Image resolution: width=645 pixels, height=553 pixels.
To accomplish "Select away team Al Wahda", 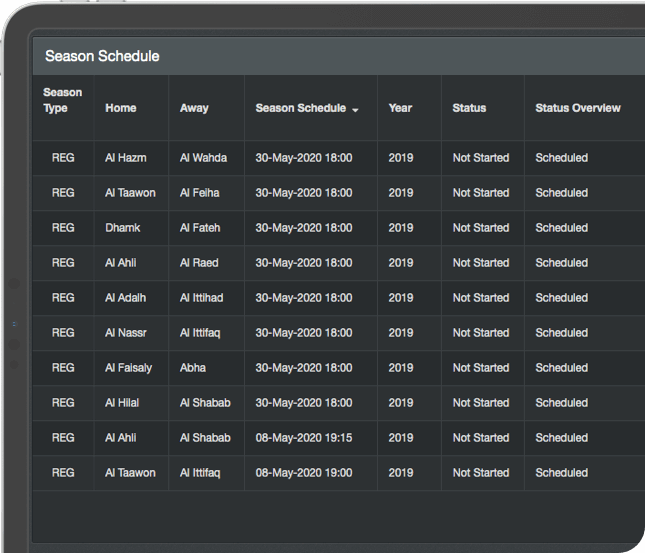I will click(x=203, y=158).
